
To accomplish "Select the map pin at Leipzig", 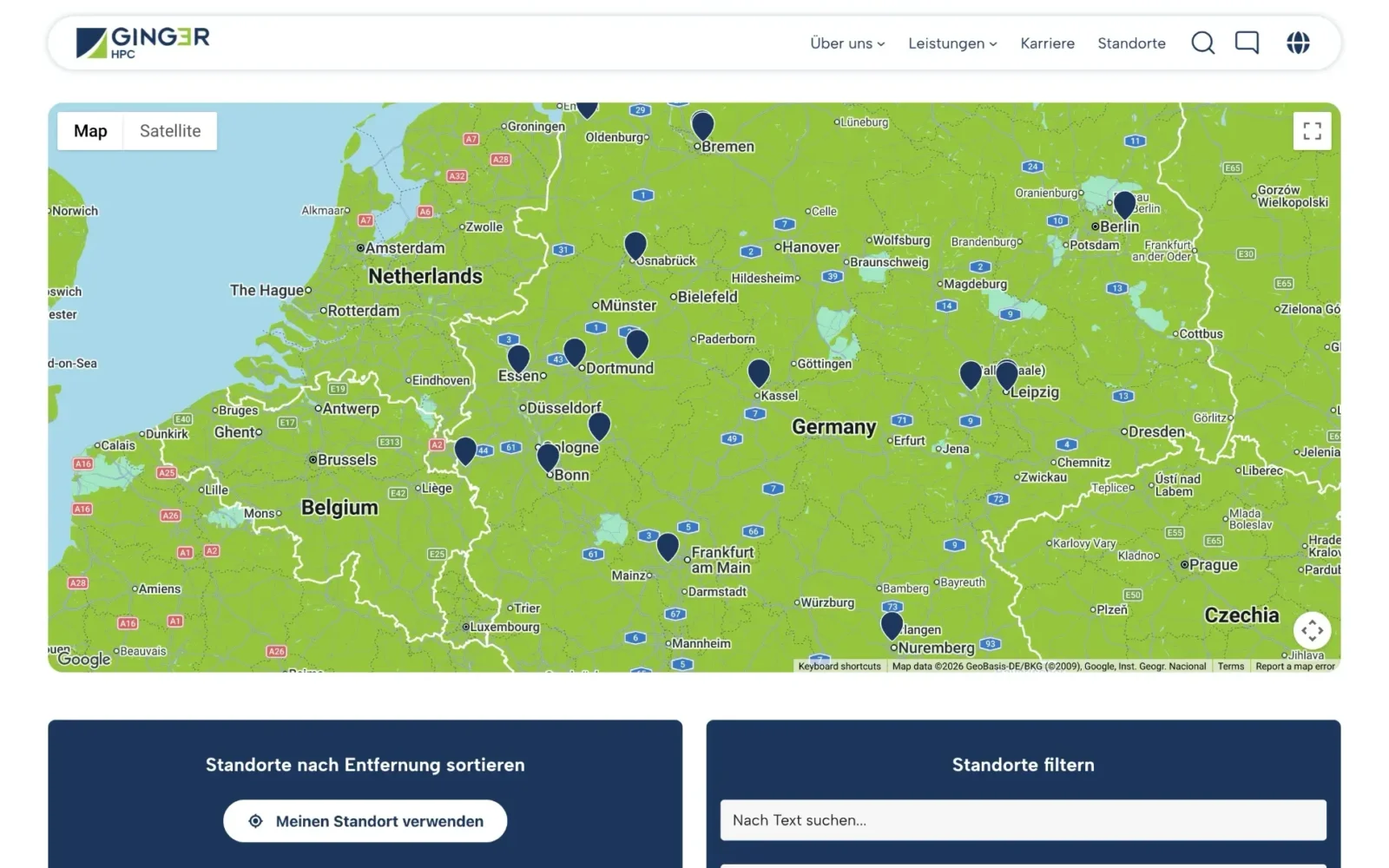I will pos(1007,376).
